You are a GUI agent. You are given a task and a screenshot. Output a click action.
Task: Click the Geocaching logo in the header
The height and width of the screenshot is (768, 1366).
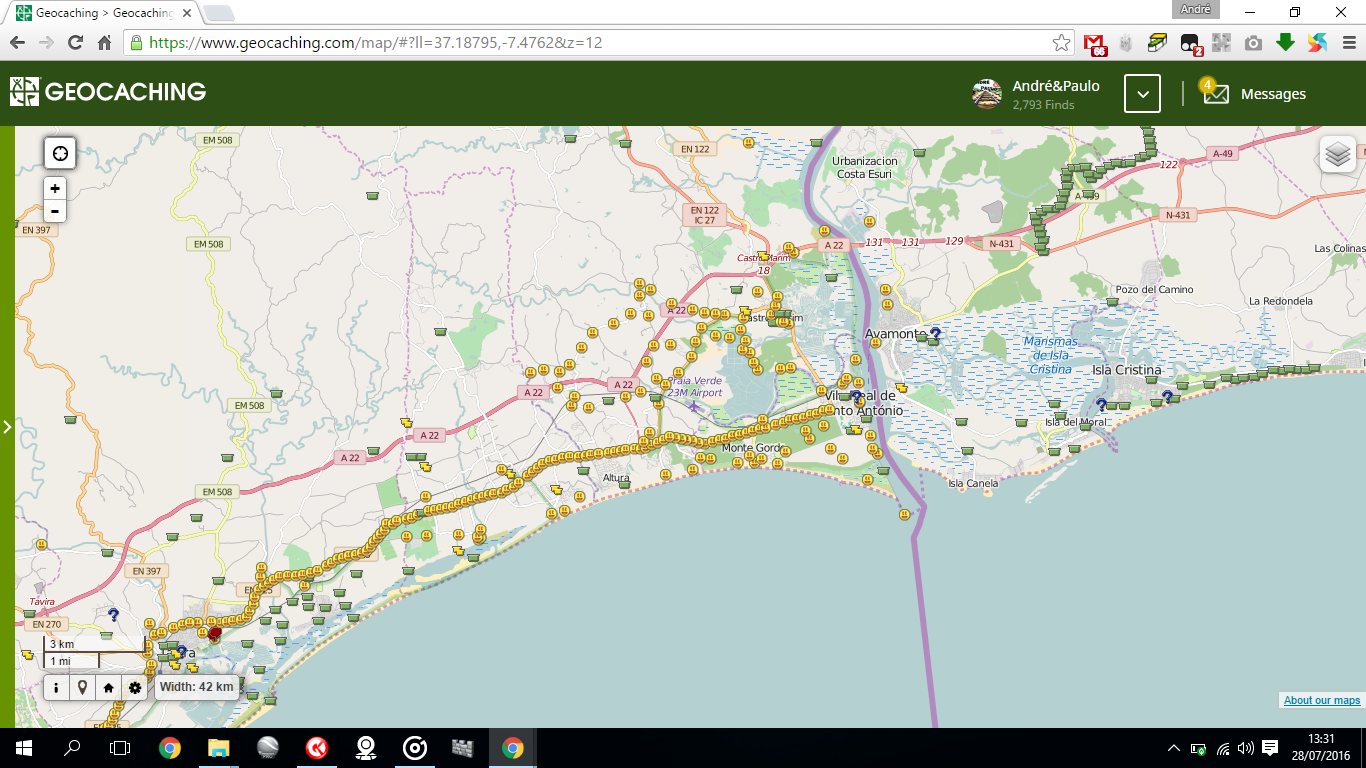(108, 92)
